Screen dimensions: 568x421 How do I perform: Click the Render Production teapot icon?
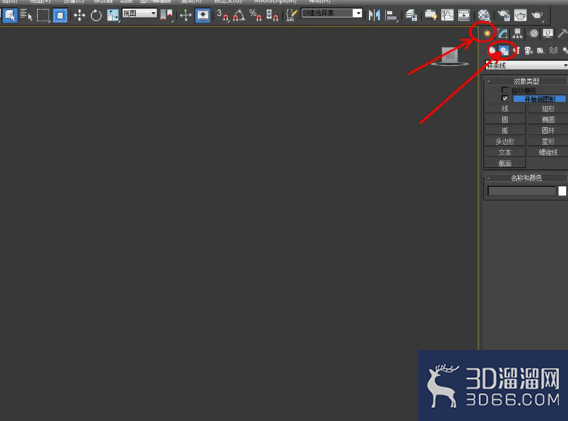537,15
